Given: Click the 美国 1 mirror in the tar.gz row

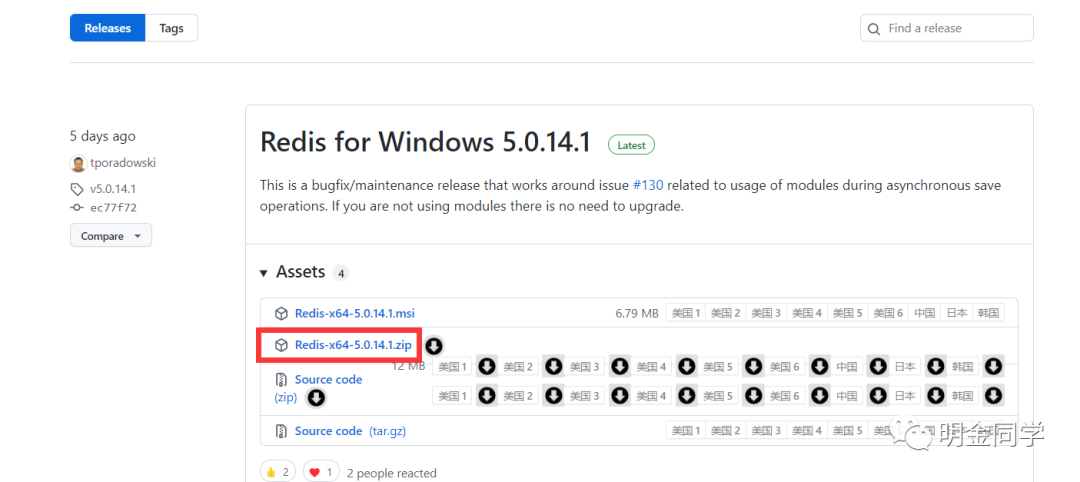Looking at the screenshot, I should (x=686, y=431).
